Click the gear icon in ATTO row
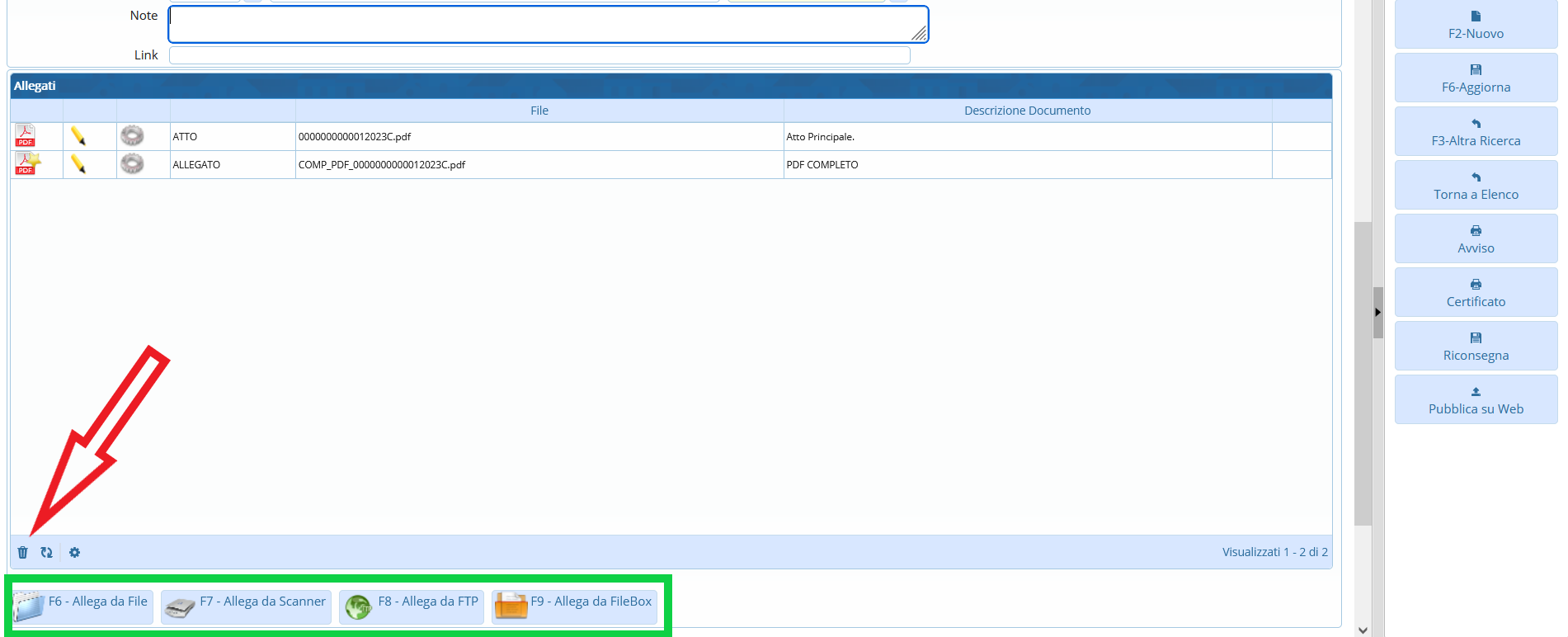Image resolution: width=1568 pixels, height=637 pixels. point(132,136)
